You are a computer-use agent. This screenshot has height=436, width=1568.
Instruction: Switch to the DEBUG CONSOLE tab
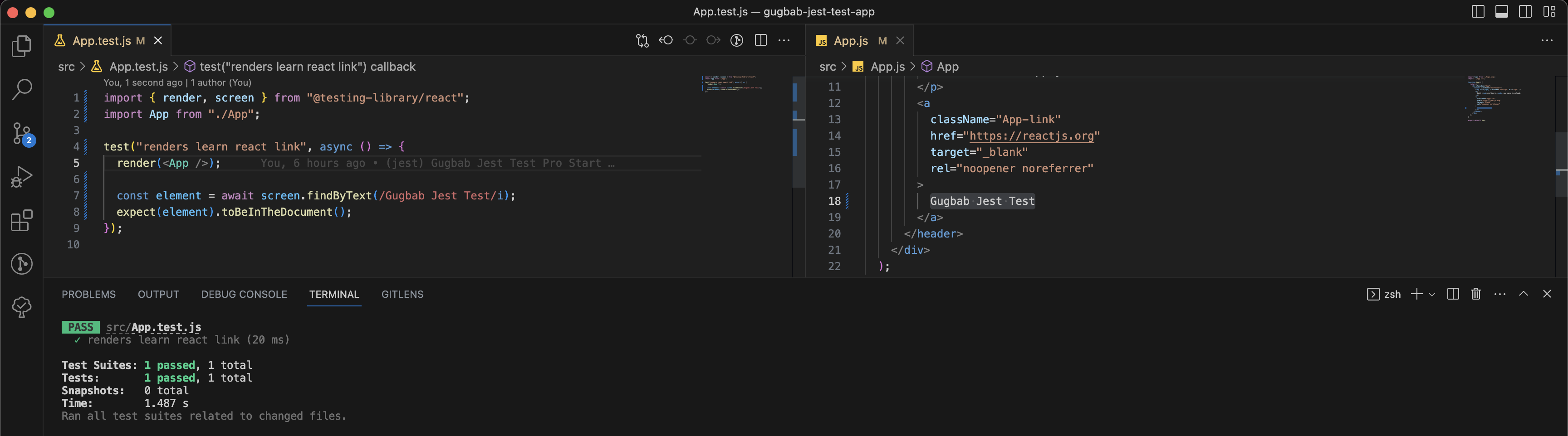coord(244,294)
